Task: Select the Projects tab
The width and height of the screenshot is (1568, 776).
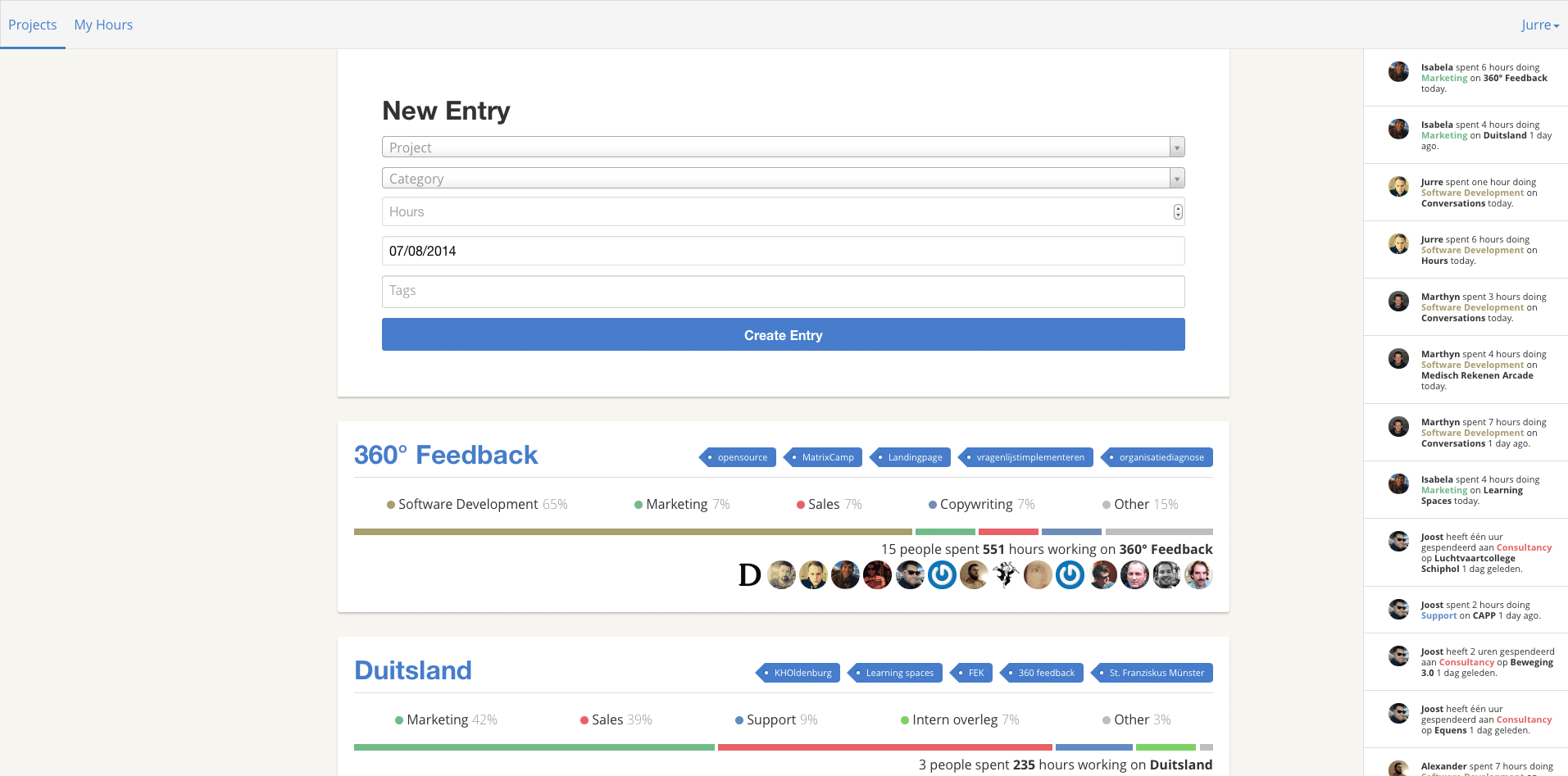Action: click(33, 25)
